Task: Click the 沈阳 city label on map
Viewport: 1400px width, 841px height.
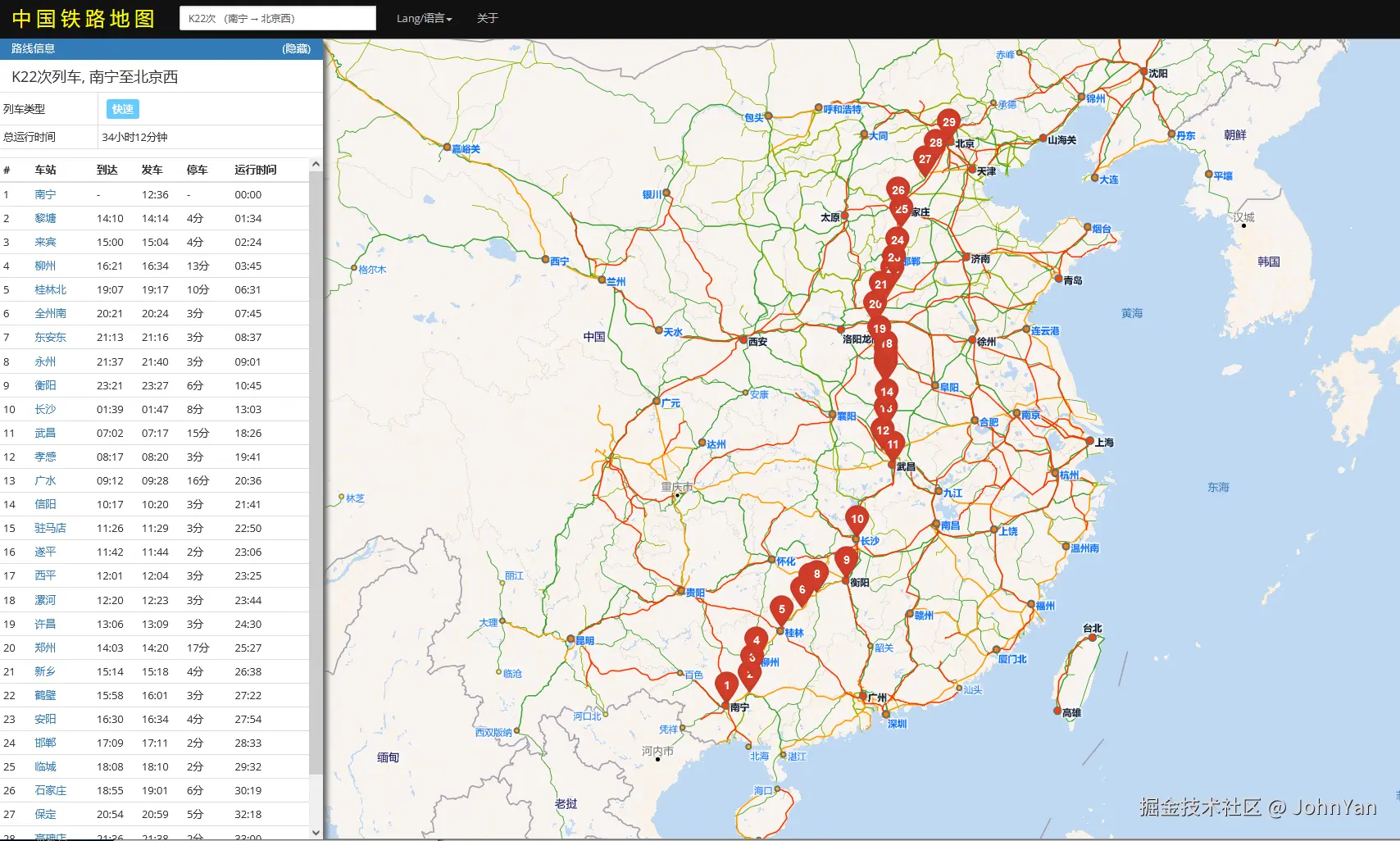Action: (1158, 74)
